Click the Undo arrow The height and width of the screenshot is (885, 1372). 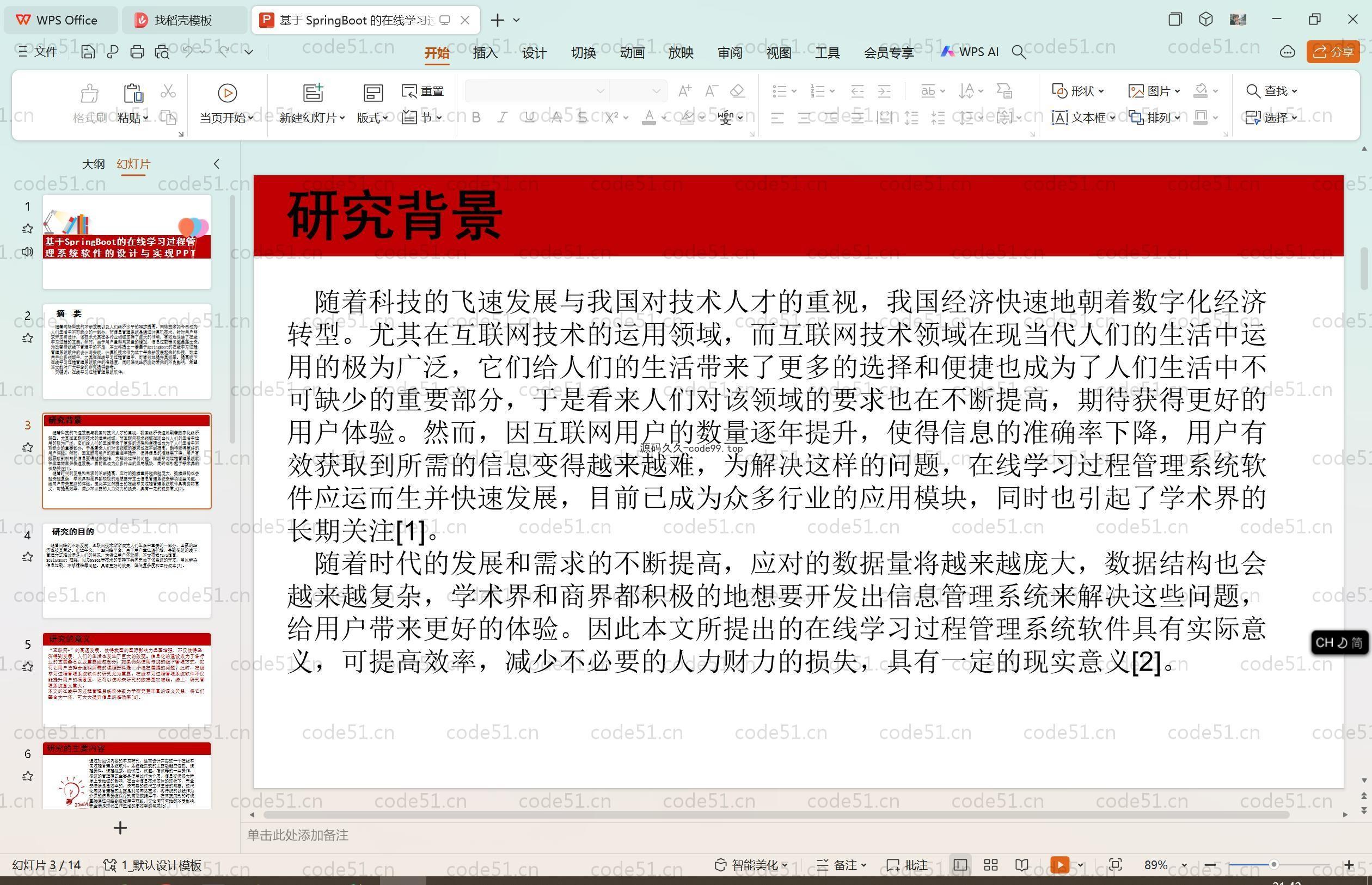click(x=188, y=52)
